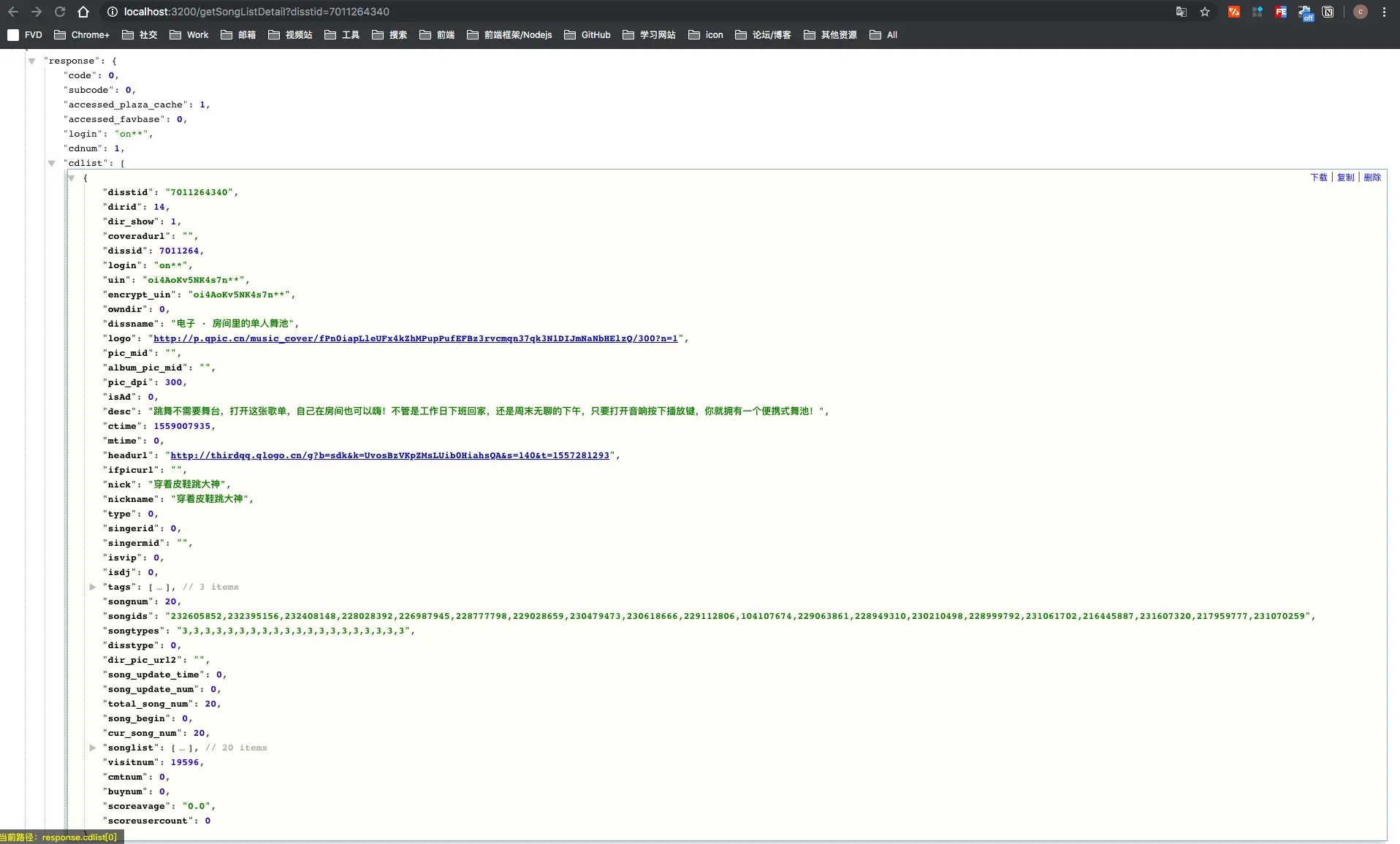
Task: Open the logo p.qpic.cn music cover link
Action: tap(415, 338)
